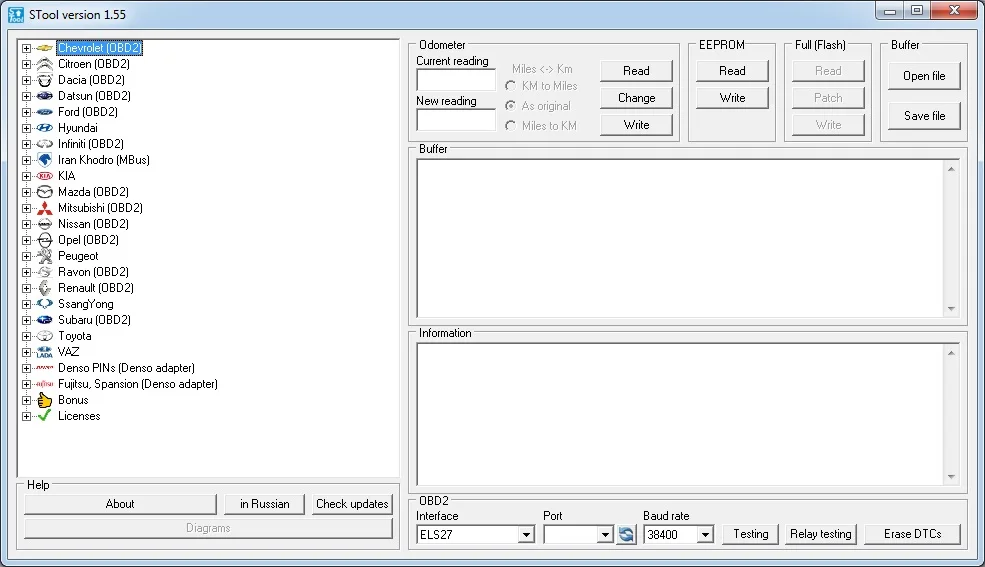985x567 pixels.
Task: Click the Mazda logo icon
Action: [45, 192]
